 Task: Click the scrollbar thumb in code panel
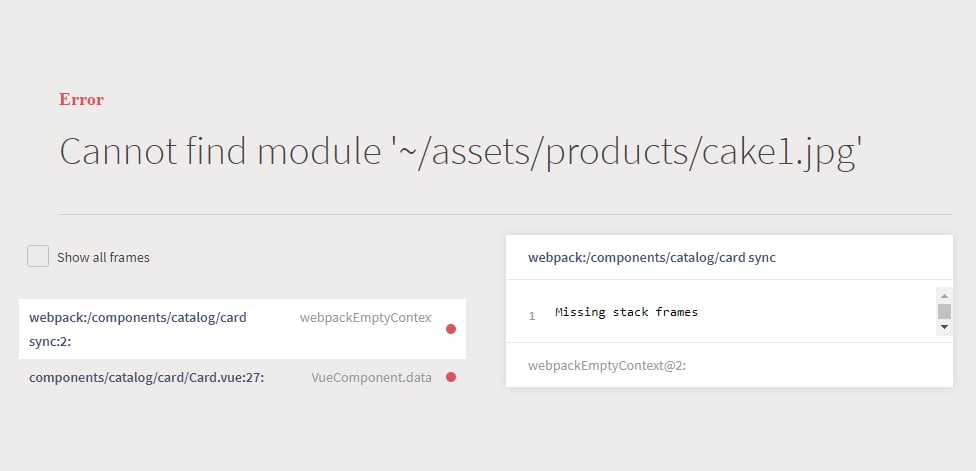pyautogui.click(x=944, y=311)
